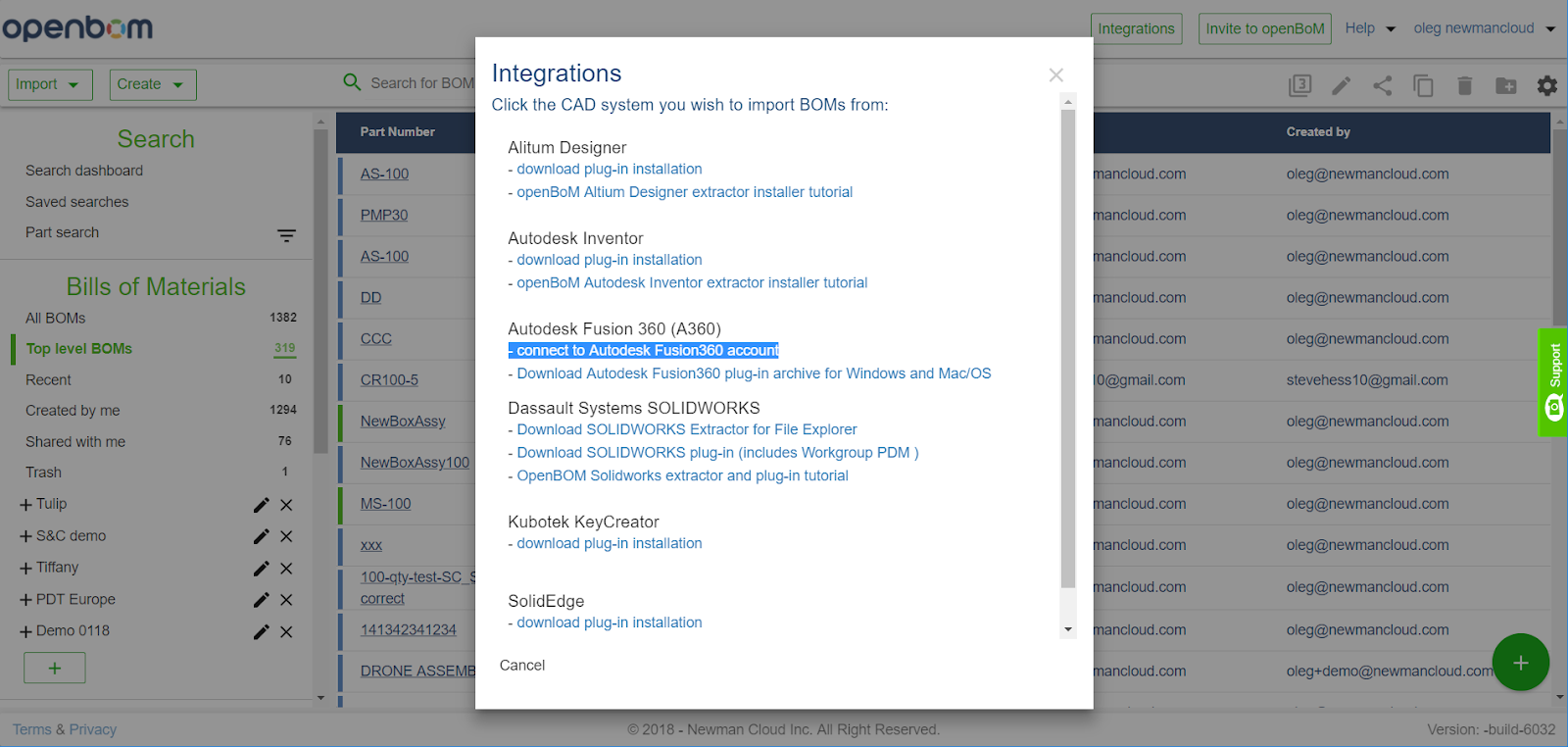The image size is (1568, 747).
Task: Remove the PDT Europe folder X icon
Action: [x=286, y=600]
